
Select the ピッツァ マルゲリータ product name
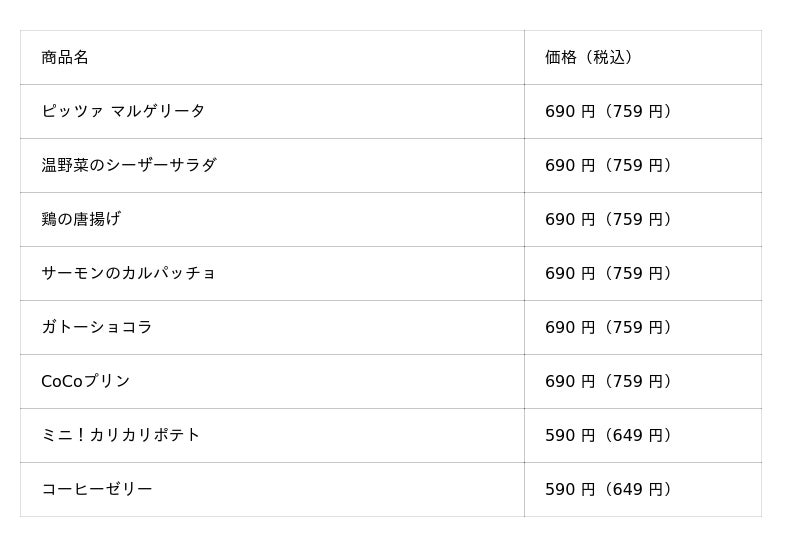tap(123, 112)
